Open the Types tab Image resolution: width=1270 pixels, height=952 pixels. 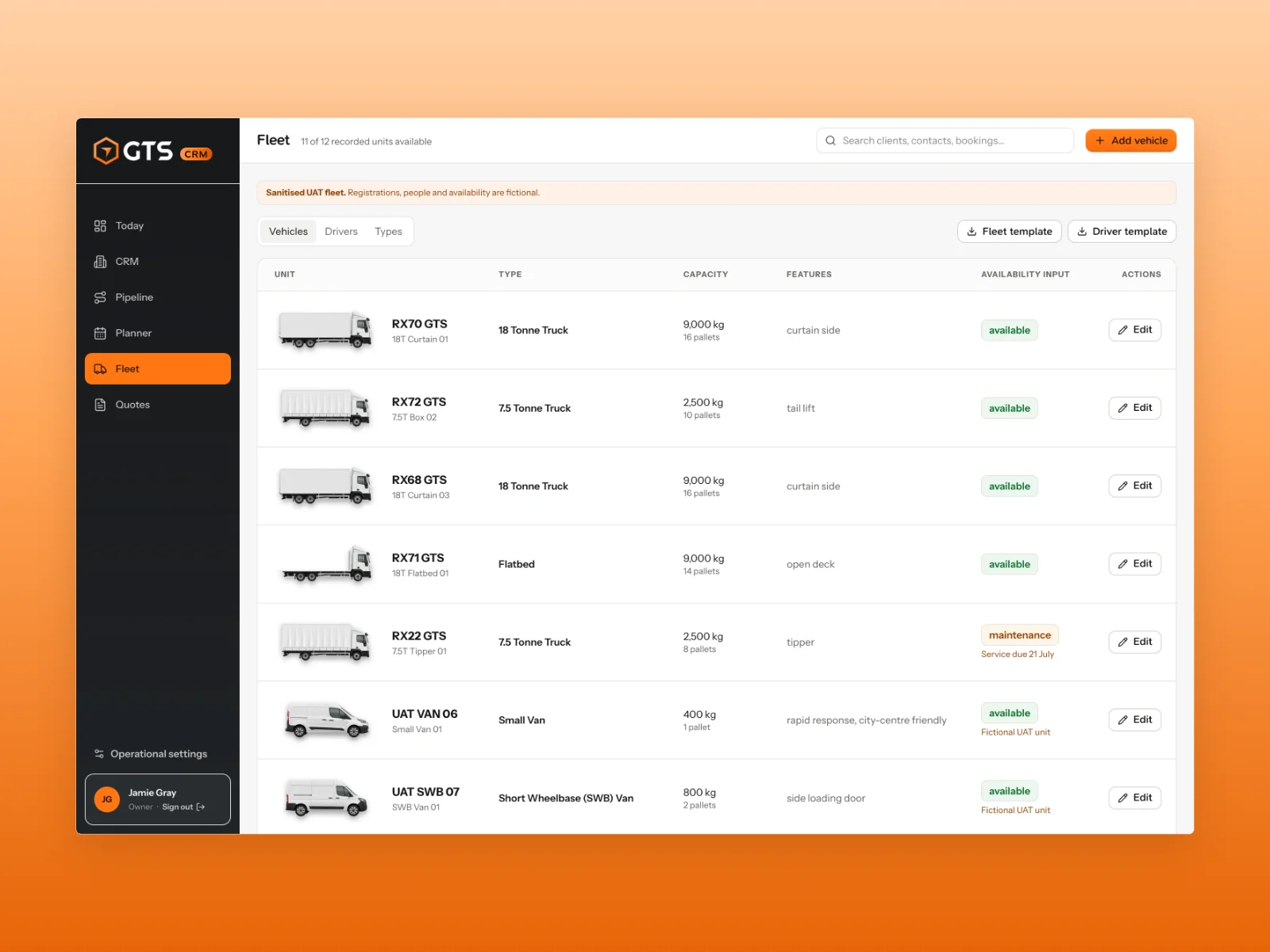pos(389,232)
